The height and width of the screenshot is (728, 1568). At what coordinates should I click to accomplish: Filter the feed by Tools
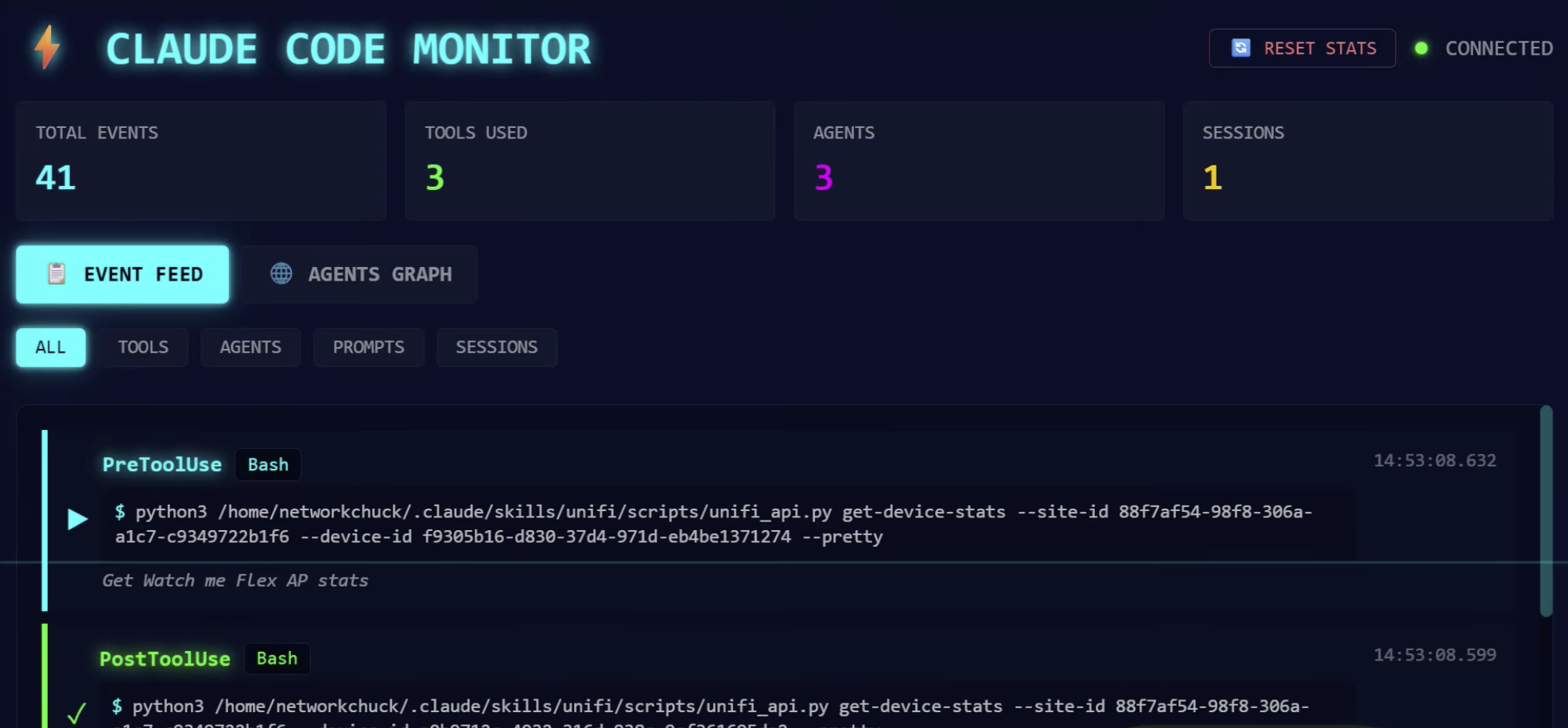(x=143, y=347)
